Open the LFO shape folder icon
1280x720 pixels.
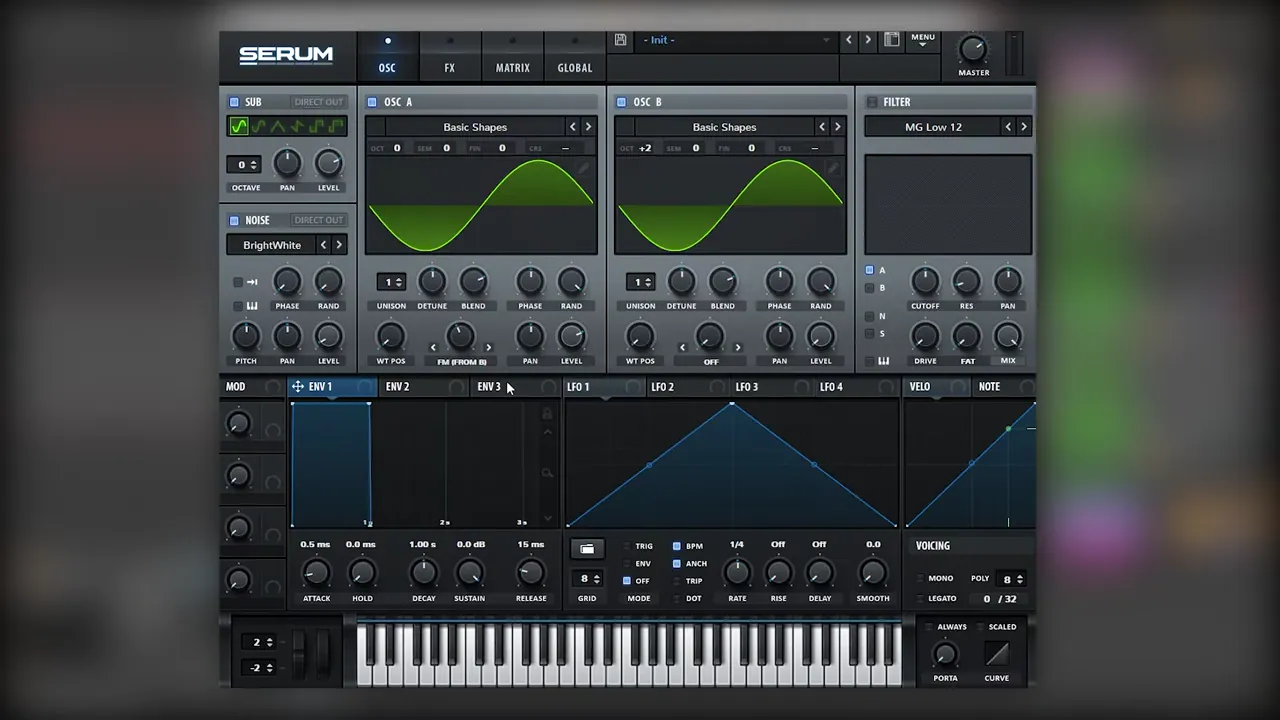587,549
